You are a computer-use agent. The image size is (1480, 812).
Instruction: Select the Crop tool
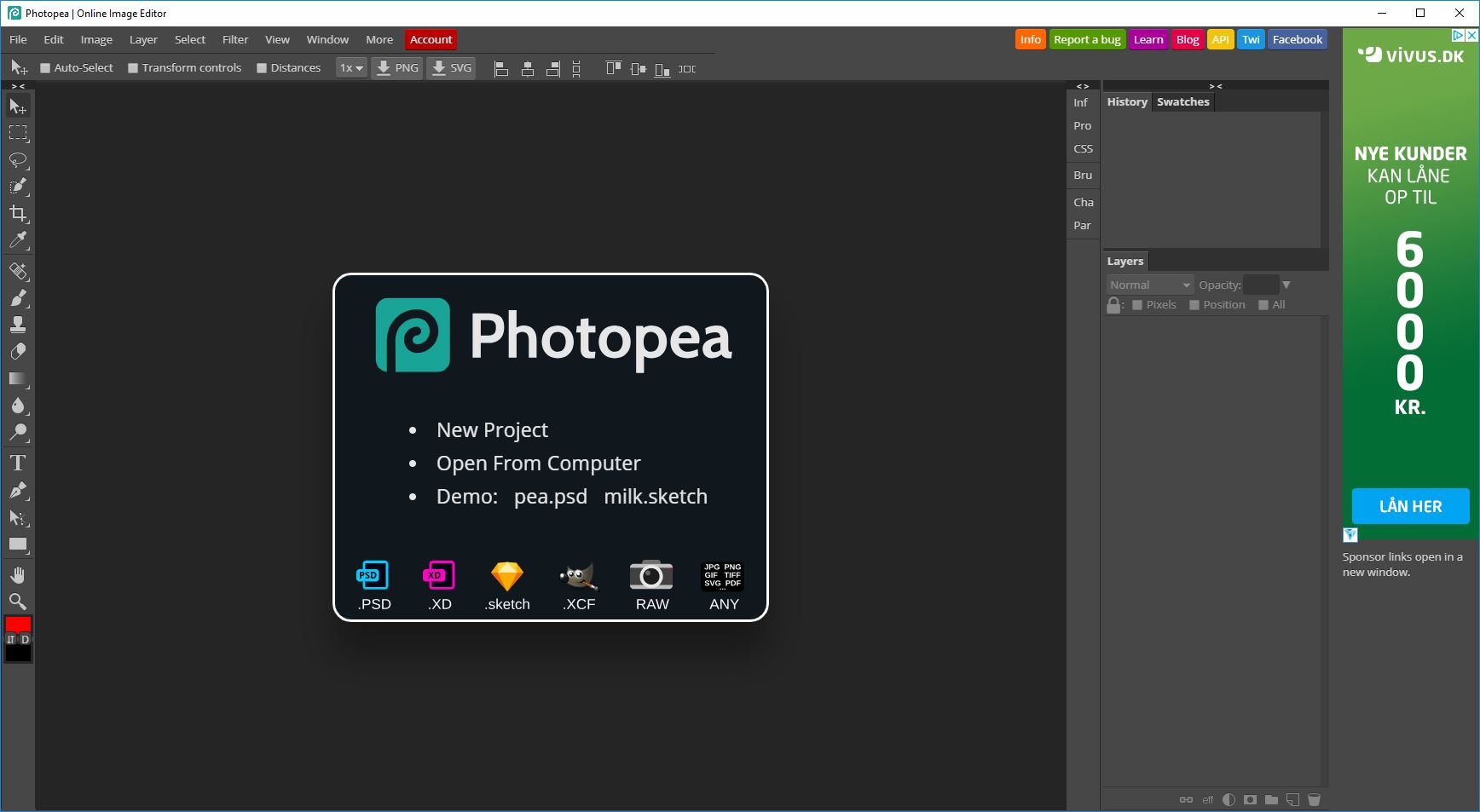18,213
